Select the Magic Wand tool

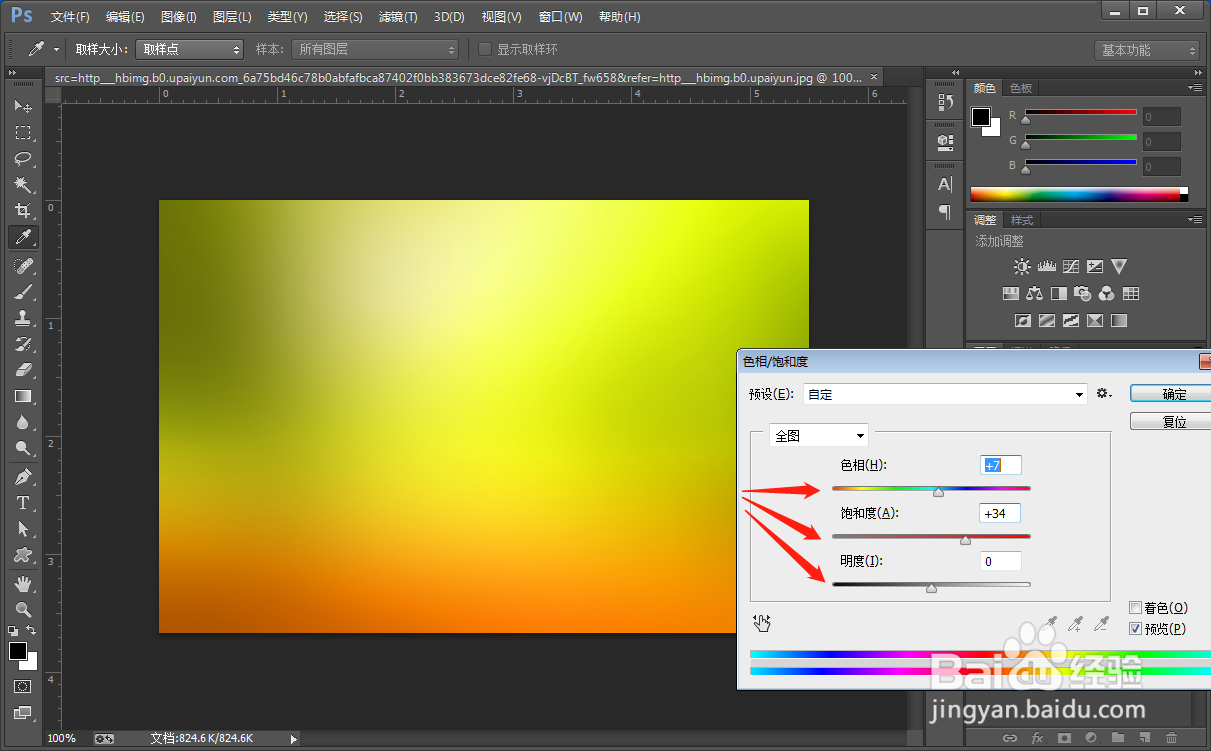click(22, 184)
